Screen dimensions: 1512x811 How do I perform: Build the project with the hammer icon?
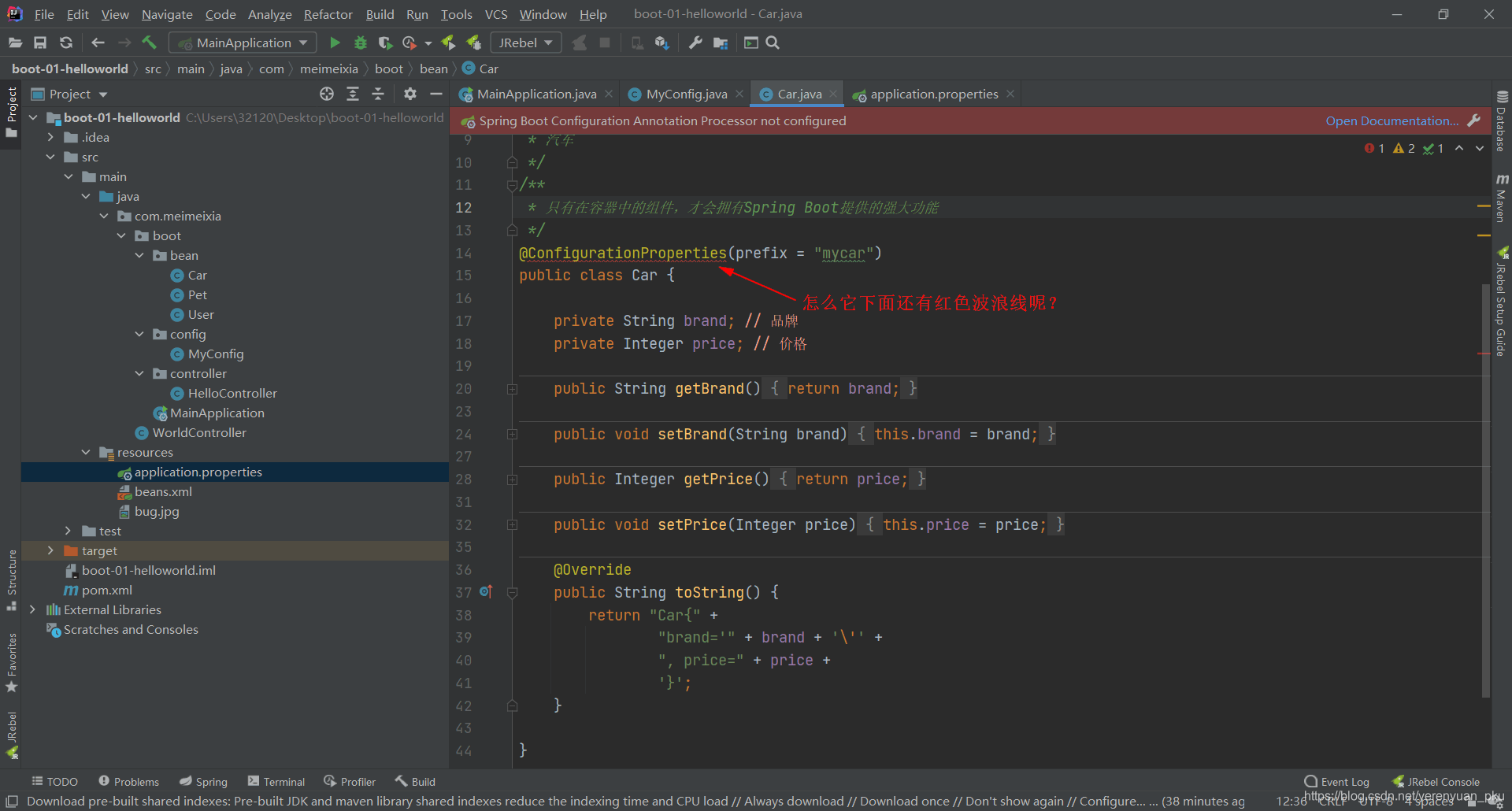[149, 43]
